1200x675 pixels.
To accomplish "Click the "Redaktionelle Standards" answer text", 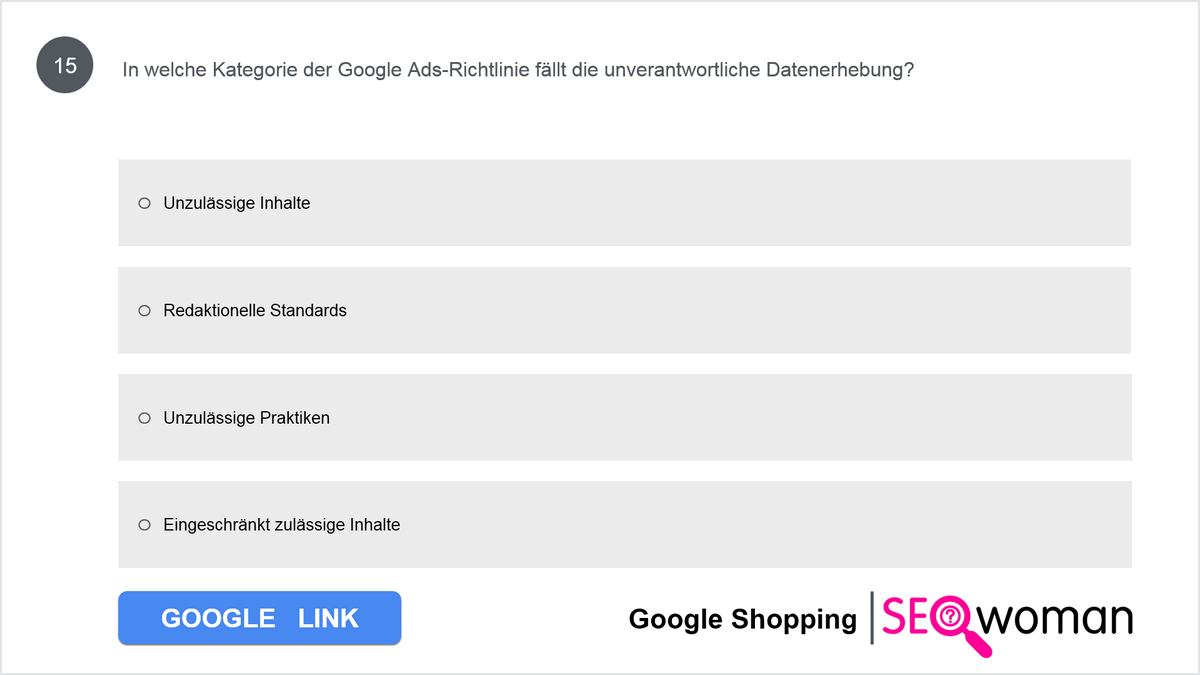I will (255, 310).
